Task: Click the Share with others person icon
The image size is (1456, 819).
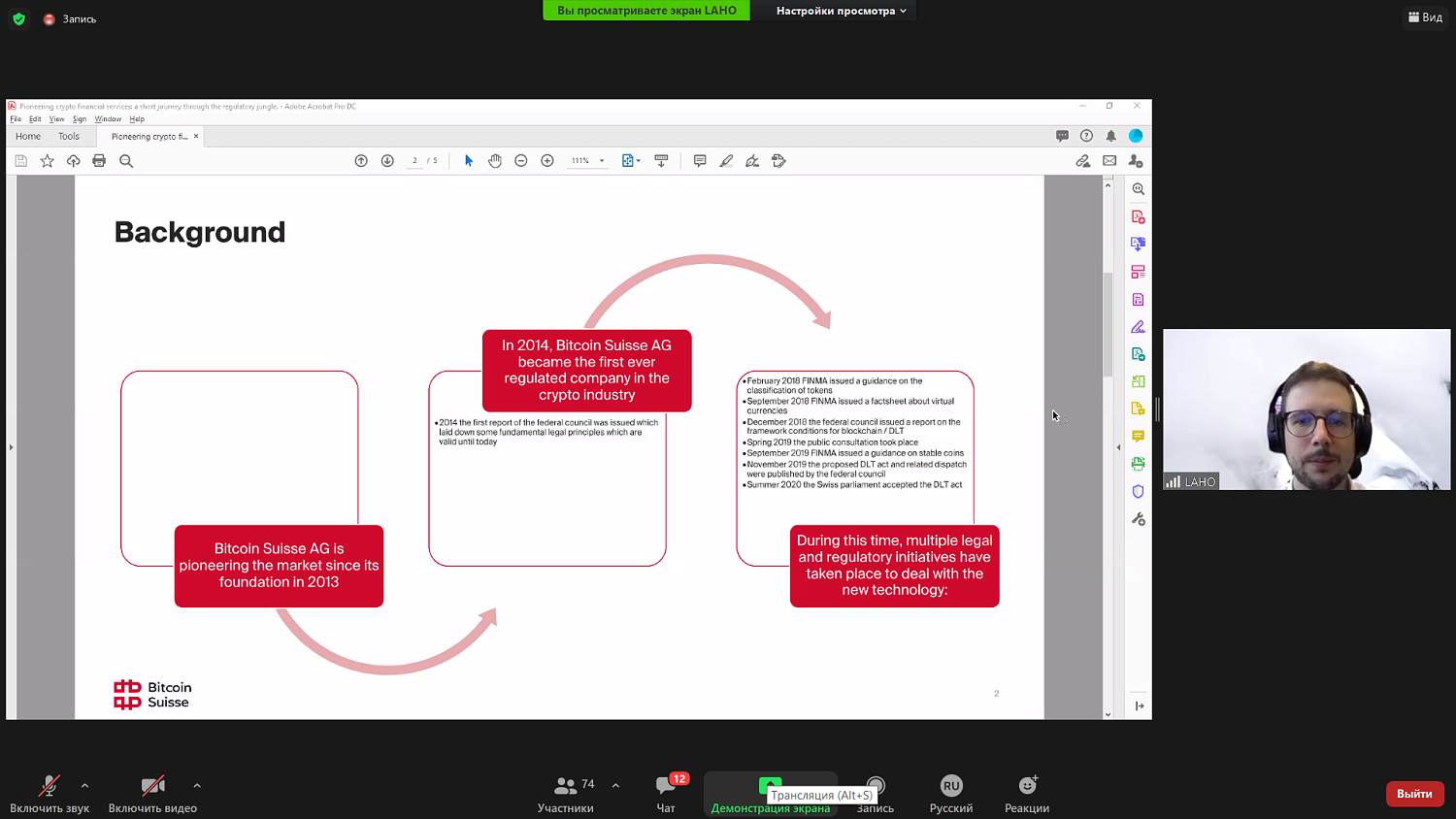Action: click(1136, 161)
